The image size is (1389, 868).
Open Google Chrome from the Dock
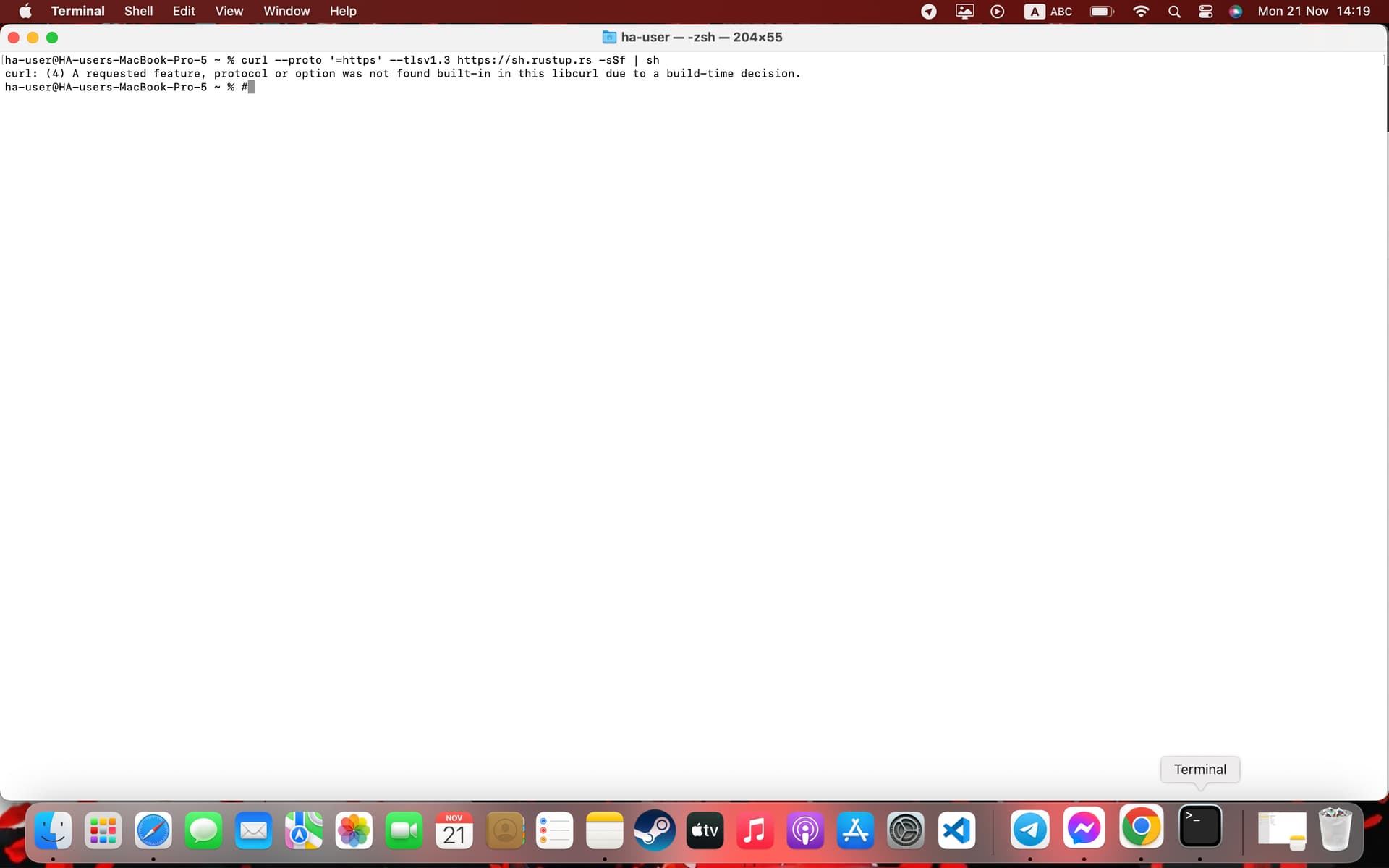click(1142, 830)
